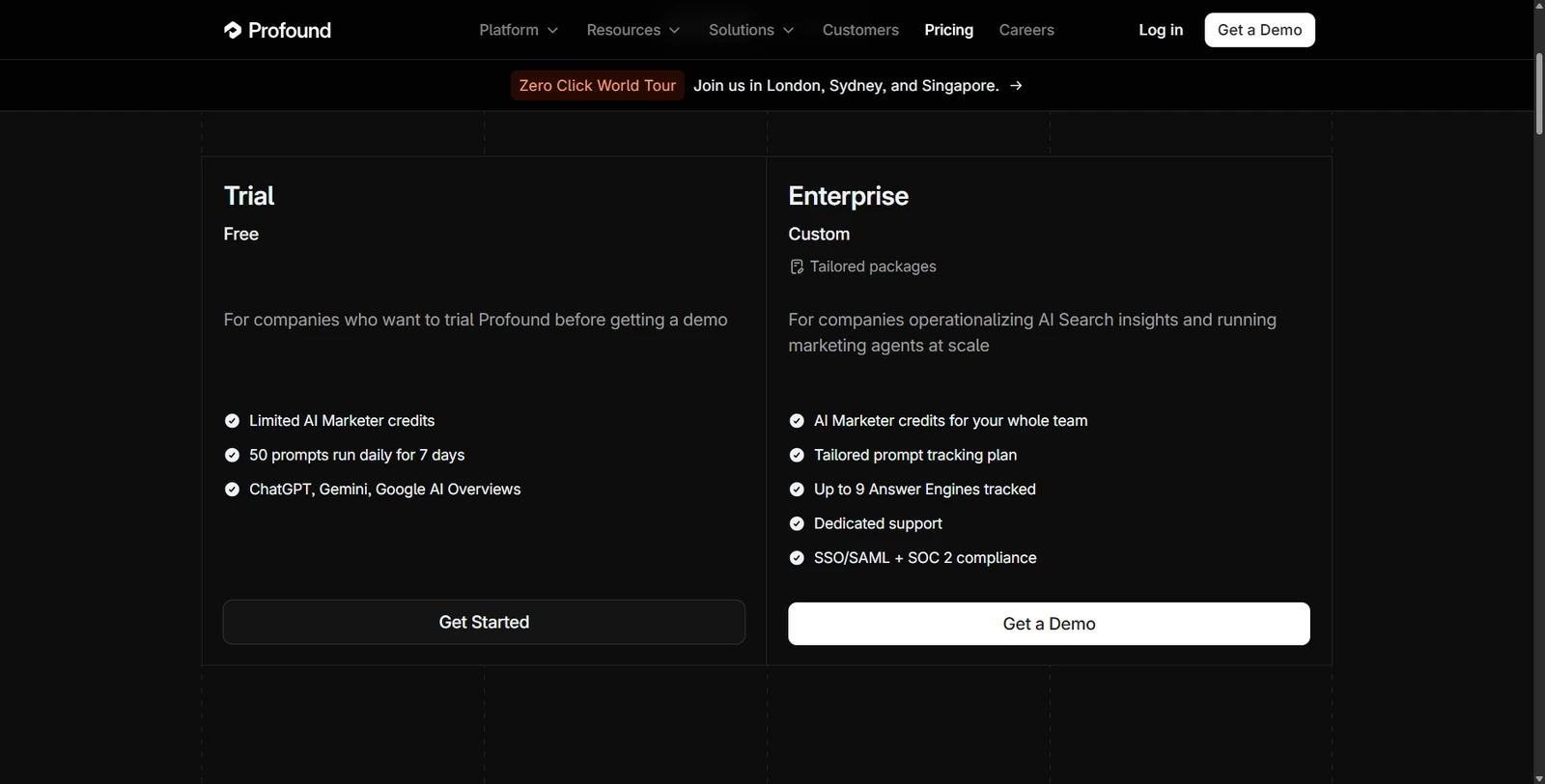This screenshot has height=784, width=1545.
Task: Click the Enterprise plan heading
Action: coord(848,196)
